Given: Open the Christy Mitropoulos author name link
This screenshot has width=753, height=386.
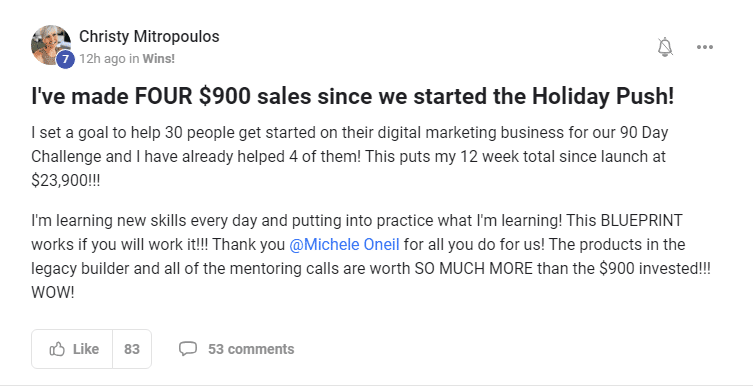Looking at the screenshot, I should click(x=149, y=36).
